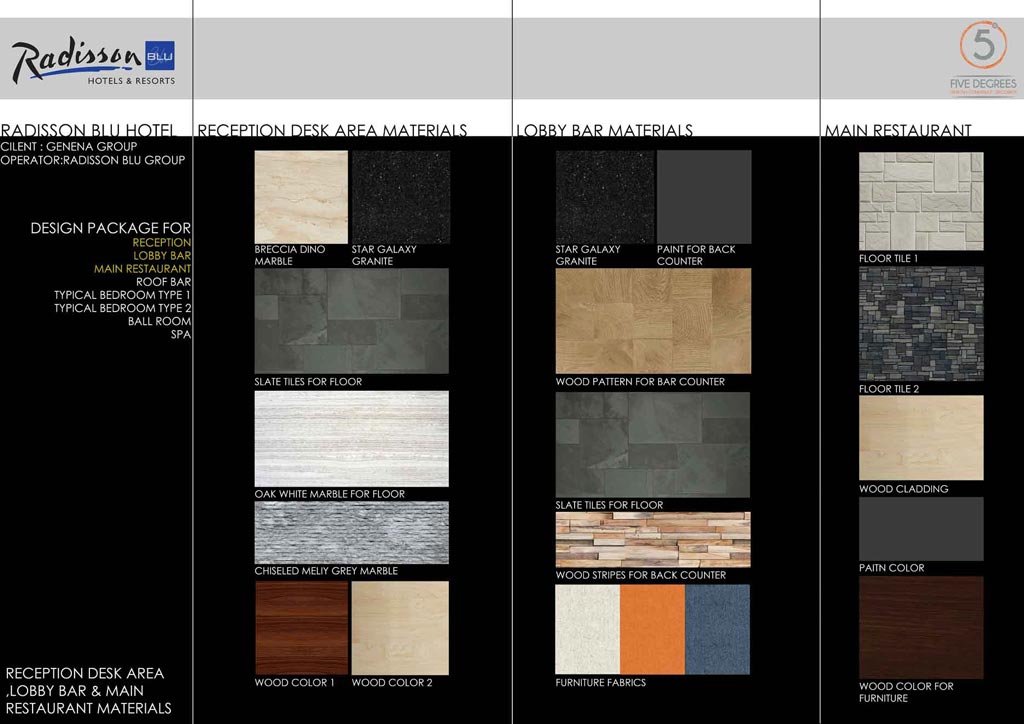Viewport: 1024px width, 724px height.
Task: Select the Floor Tile 1 stone swatch
Action: 921,201
